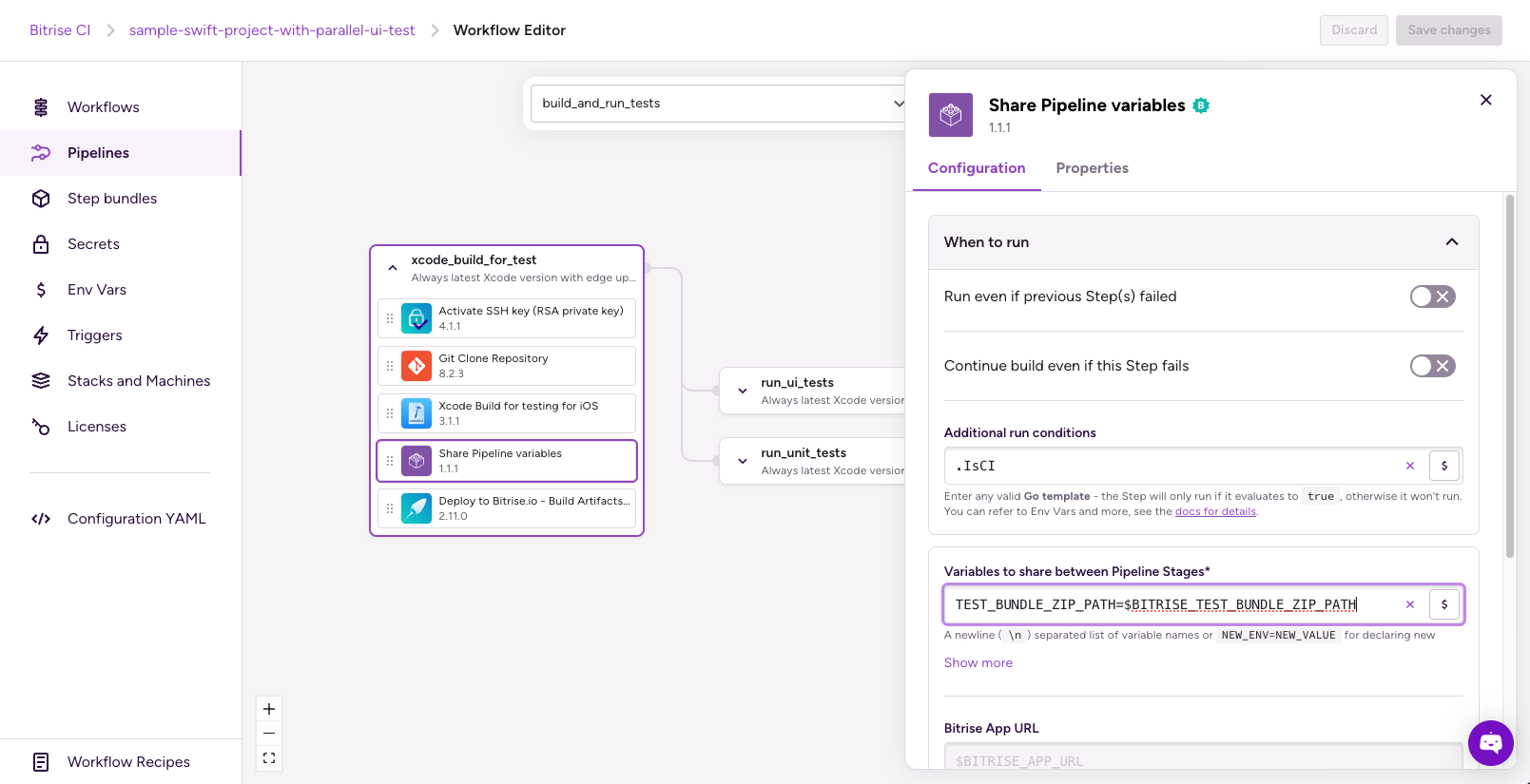Image resolution: width=1530 pixels, height=784 pixels.
Task: Clear the Variables to share value
Action: pyautogui.click(x=1410, y=604)
